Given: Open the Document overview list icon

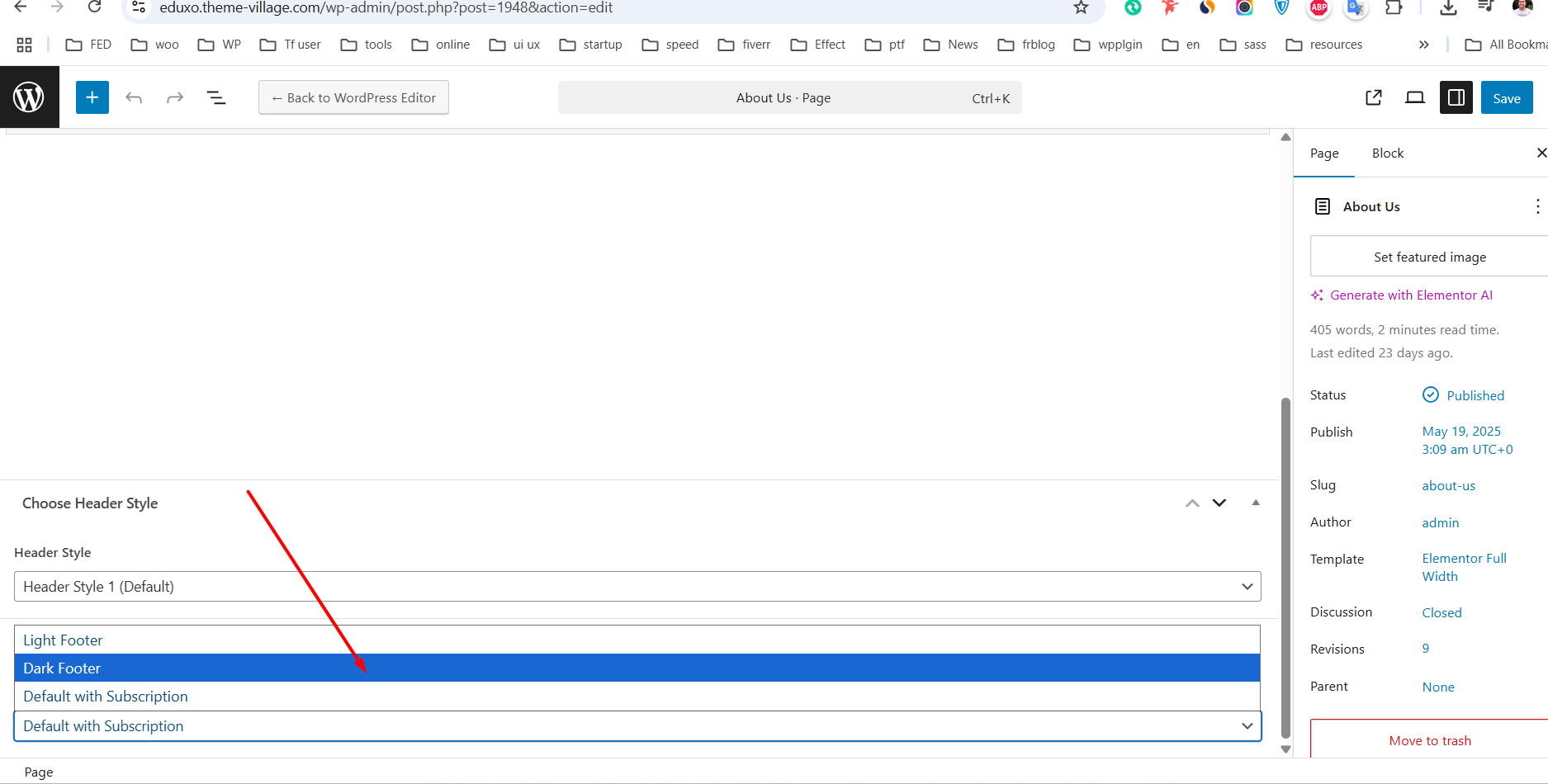Looking at the screenshot, I should point(216,97).
